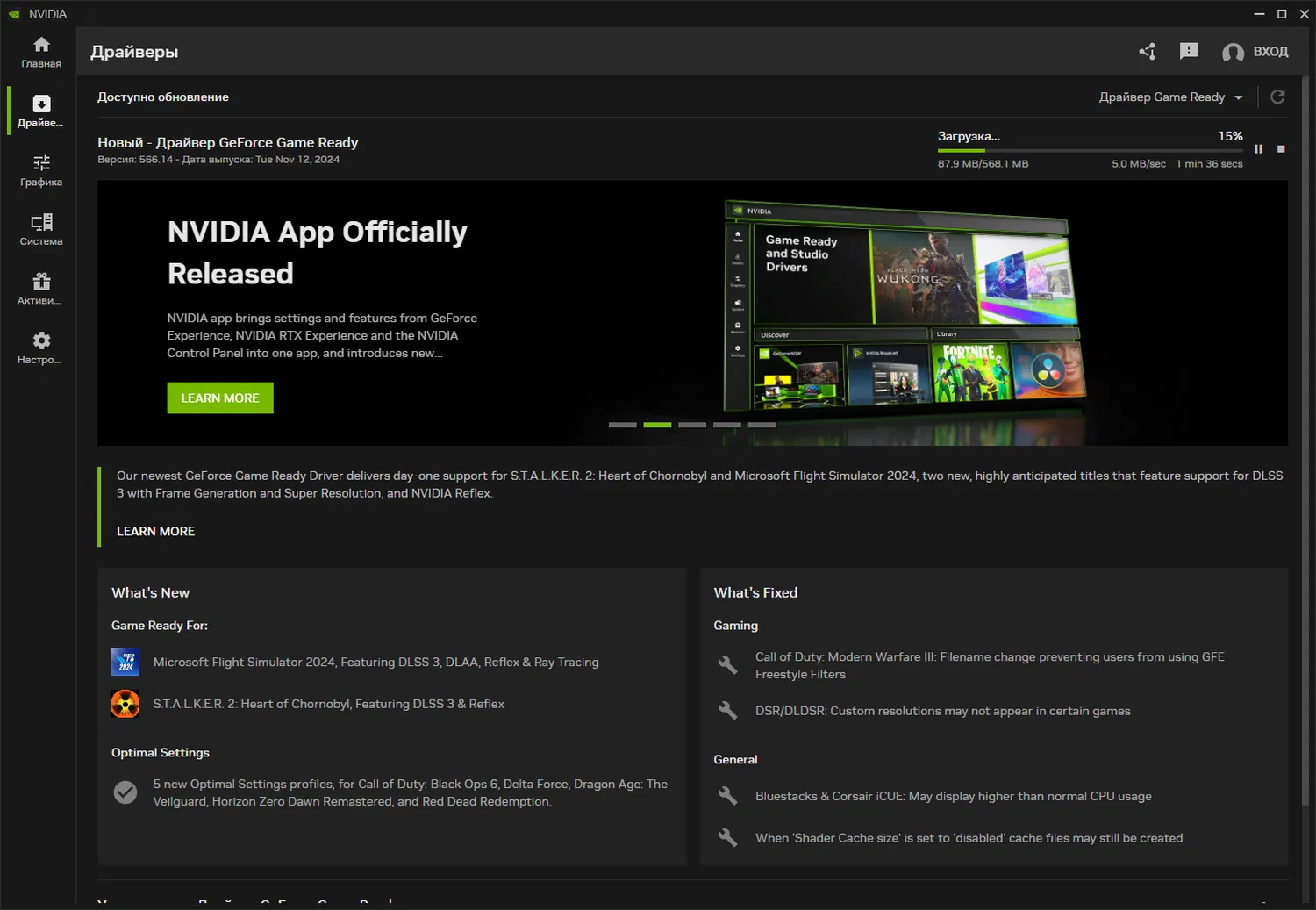Click the Shader Cache size disabled text
The height and width of the screenshot is (910, 1316).
tap(969, 838)
